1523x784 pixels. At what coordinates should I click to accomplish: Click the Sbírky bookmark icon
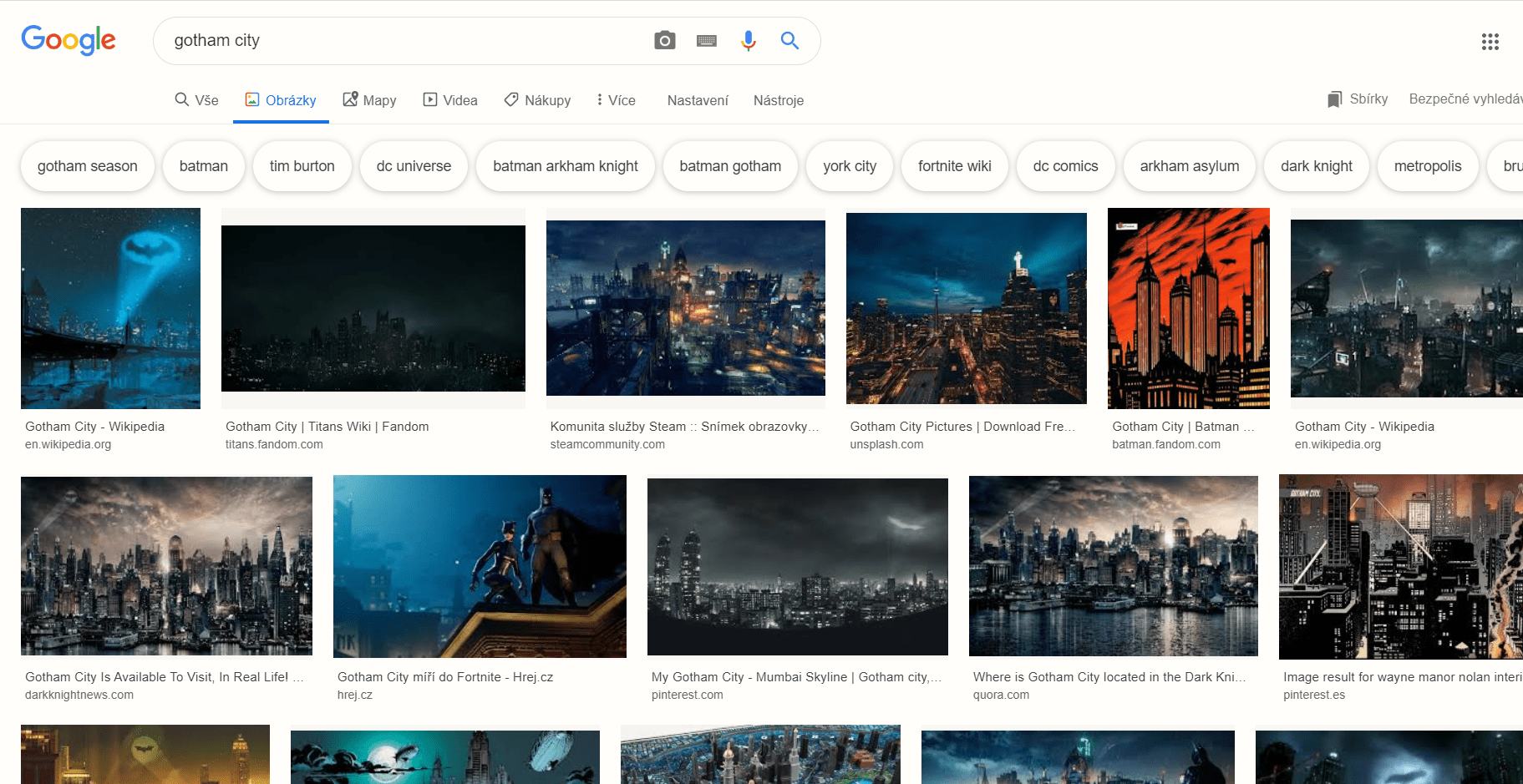1334,99
